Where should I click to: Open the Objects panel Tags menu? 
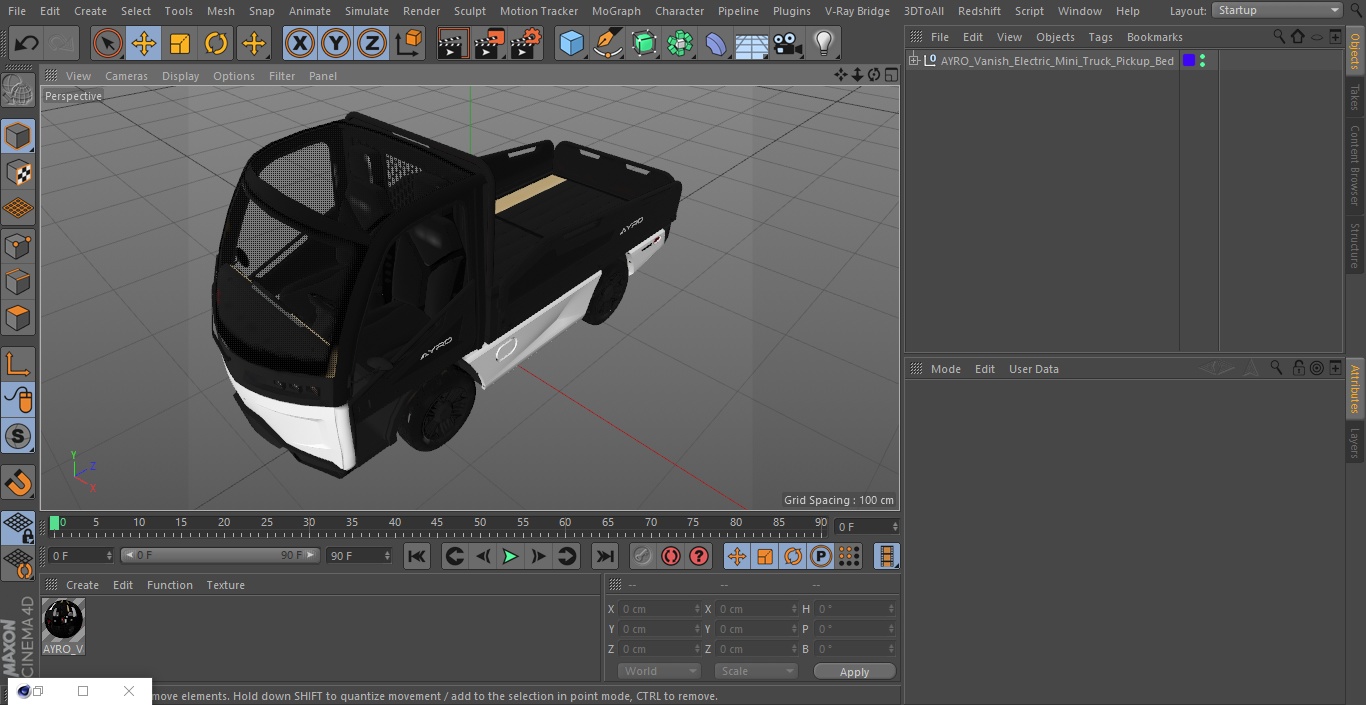[x=1100, y=37]
